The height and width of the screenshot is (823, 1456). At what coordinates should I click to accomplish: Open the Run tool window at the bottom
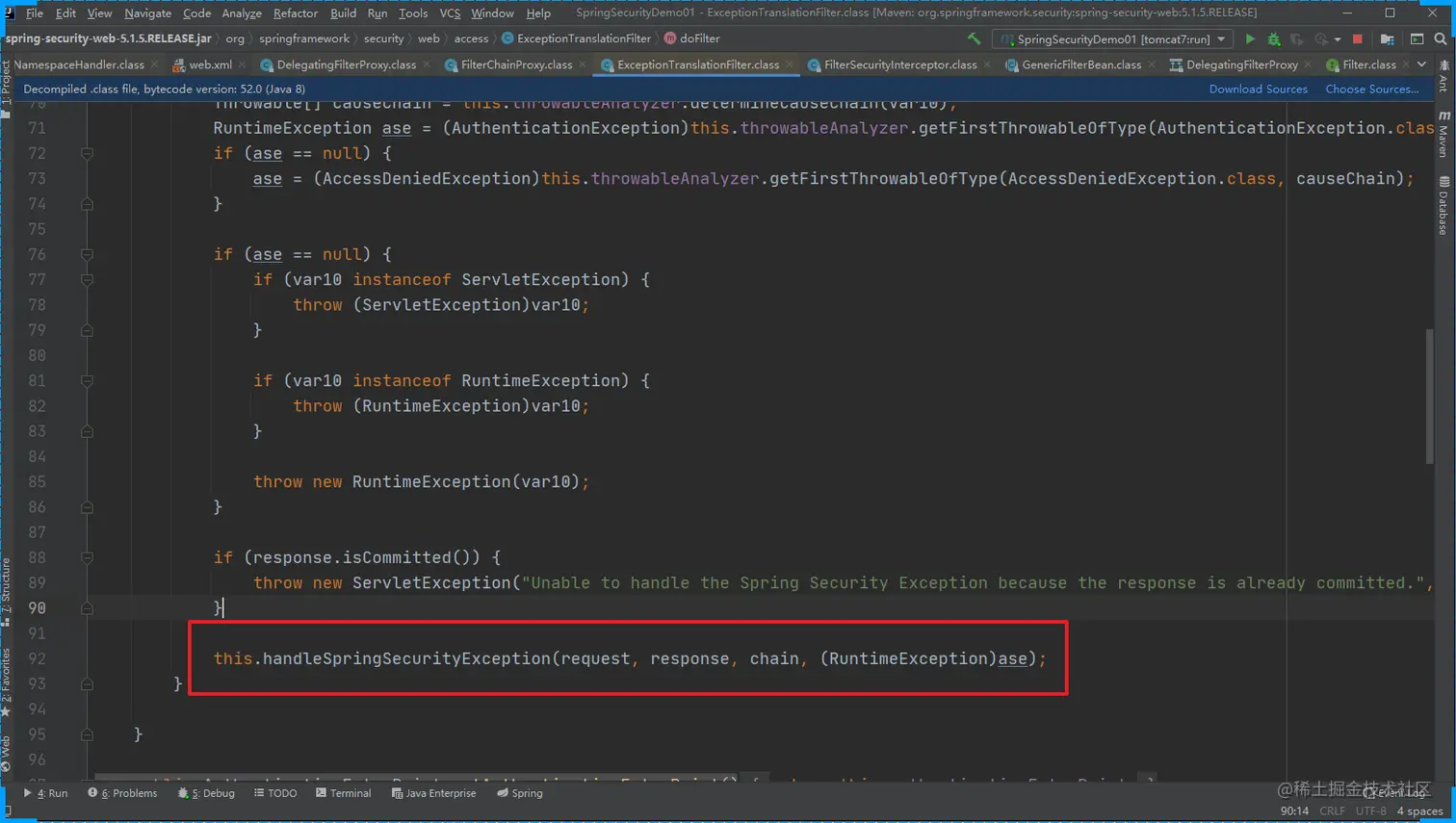point(45,793)
